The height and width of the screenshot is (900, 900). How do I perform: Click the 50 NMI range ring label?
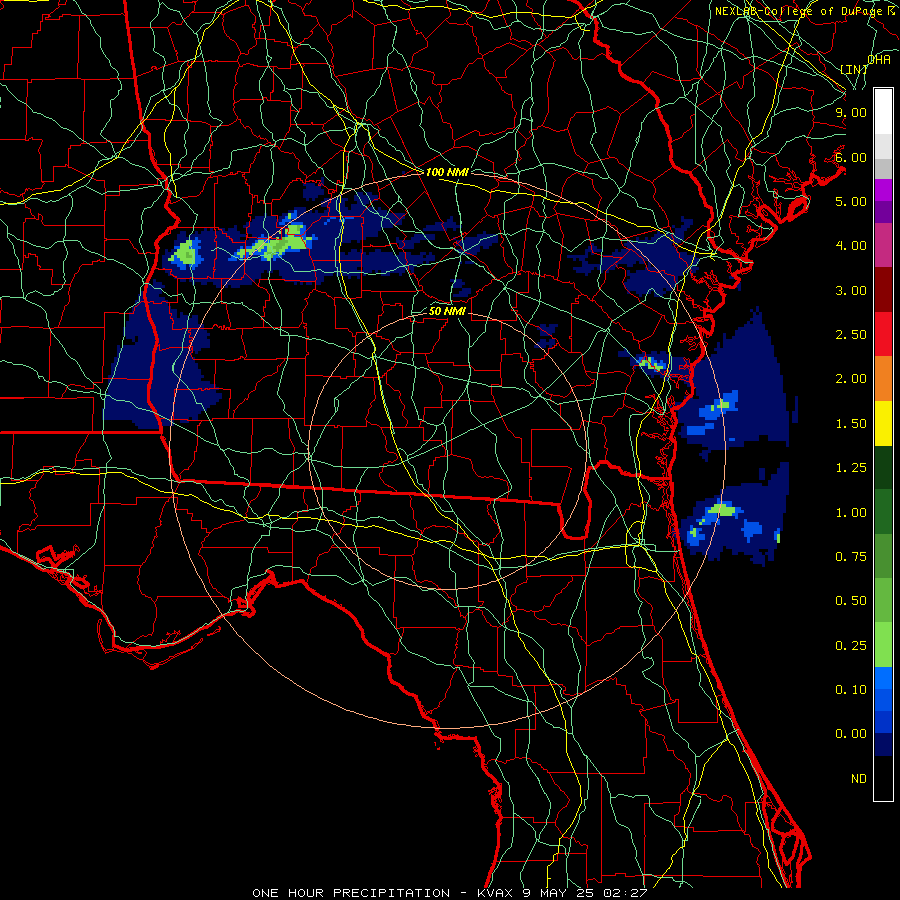pos(447,311)
